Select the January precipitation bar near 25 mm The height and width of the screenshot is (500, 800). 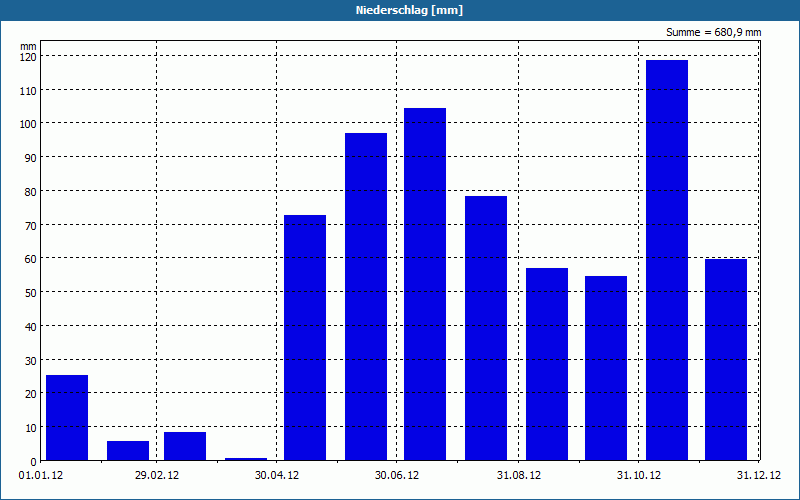pos(67,418)
